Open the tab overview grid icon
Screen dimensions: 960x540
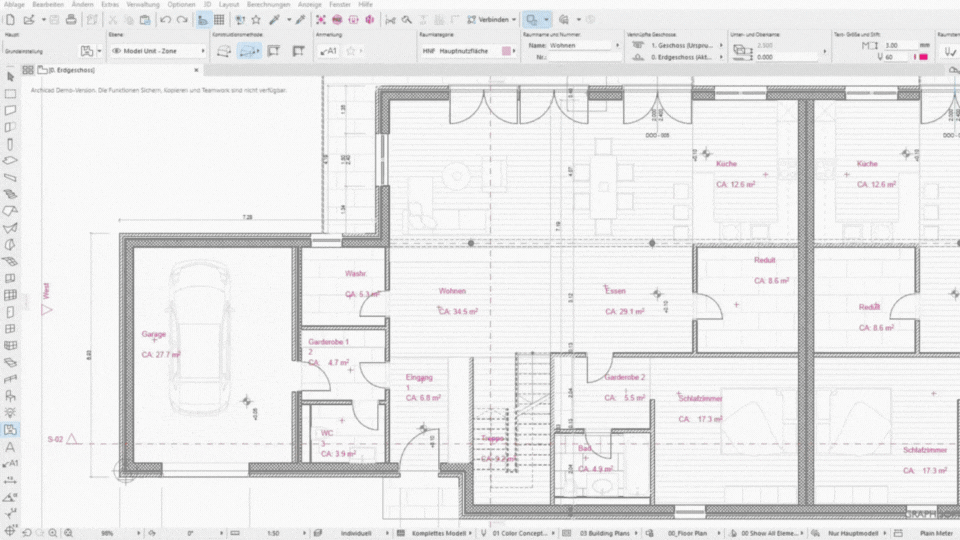(28, 70)
